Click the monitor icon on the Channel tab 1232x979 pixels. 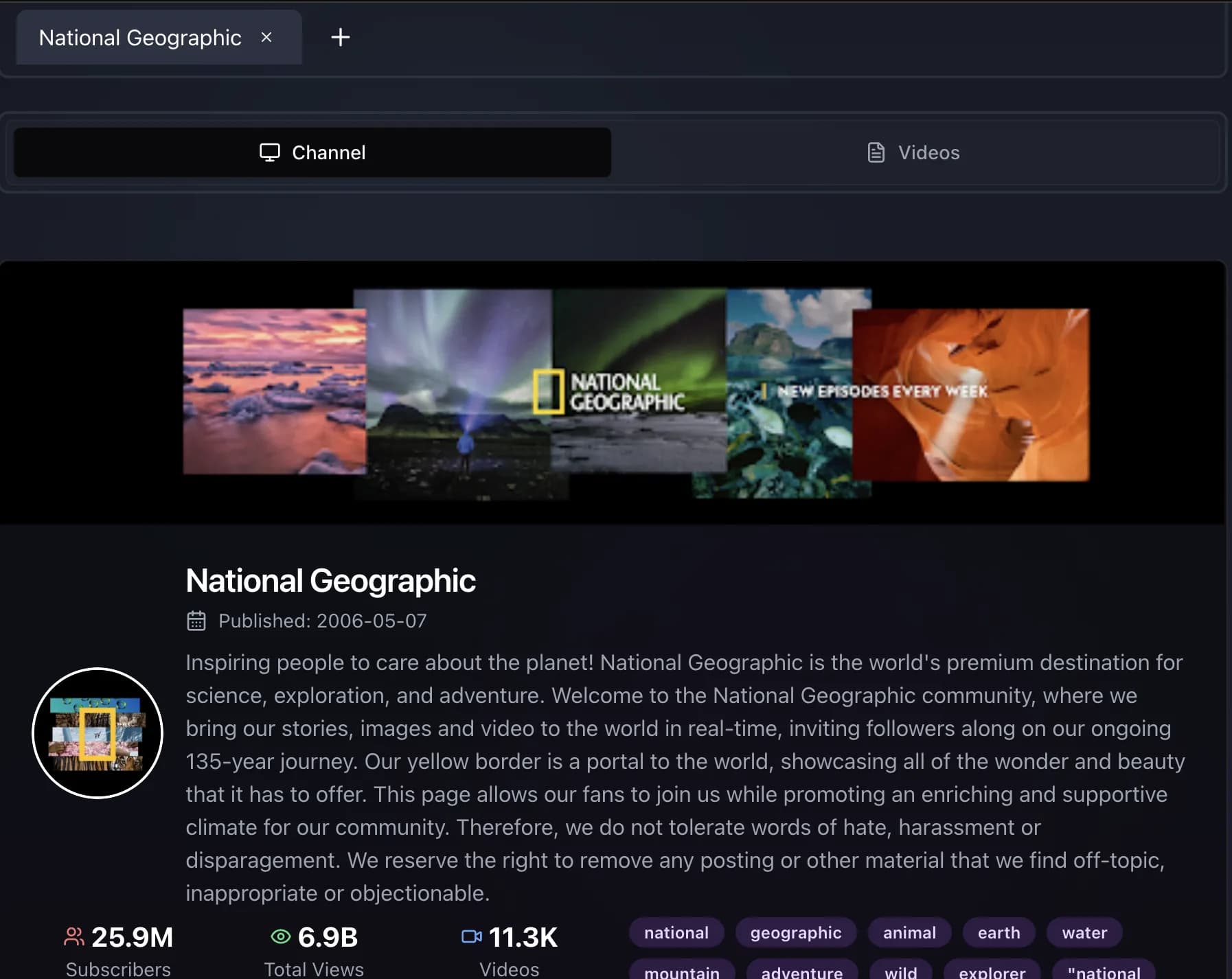point(271,152)
